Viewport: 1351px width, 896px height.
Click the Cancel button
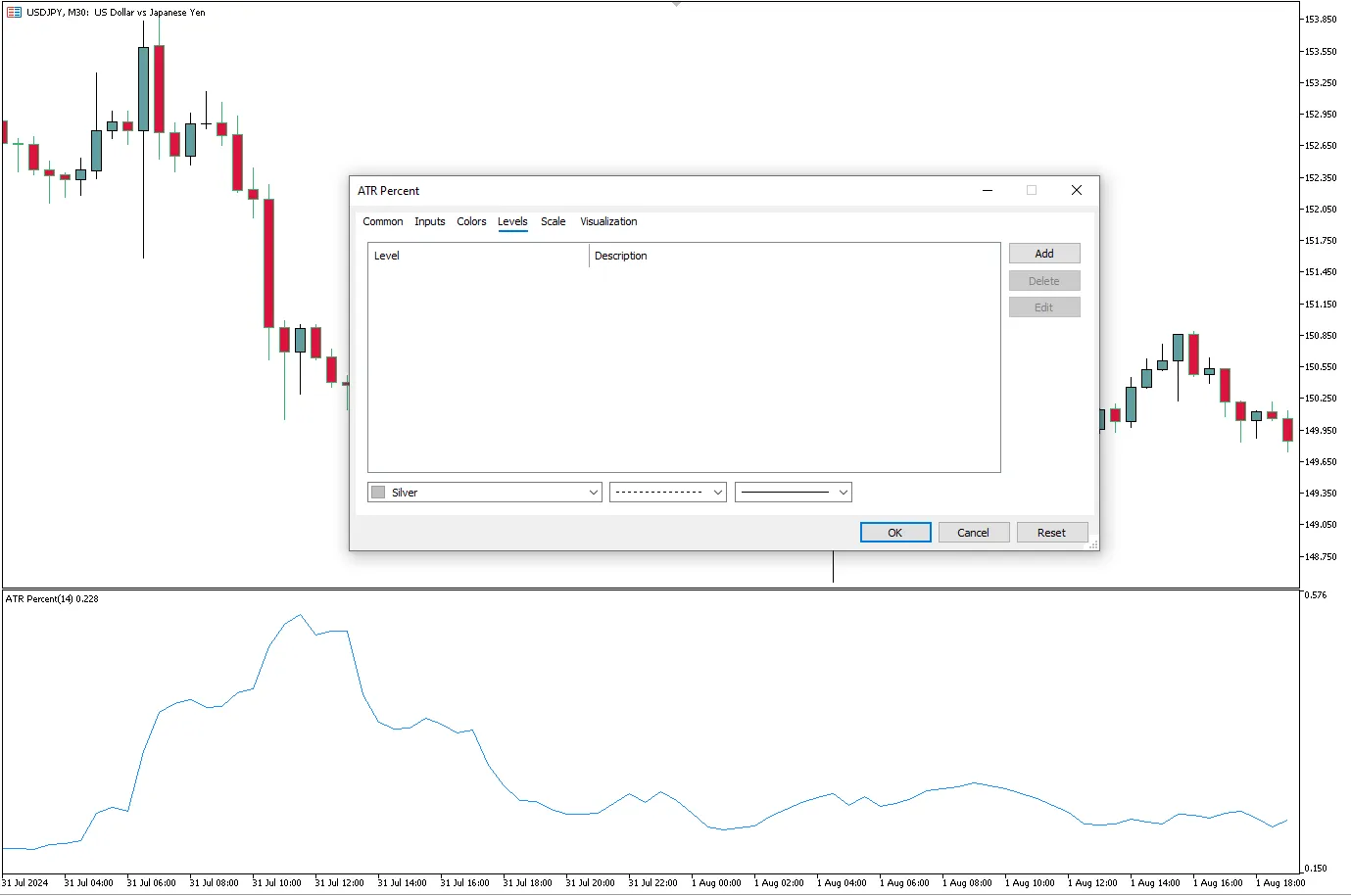click(973, 533)
